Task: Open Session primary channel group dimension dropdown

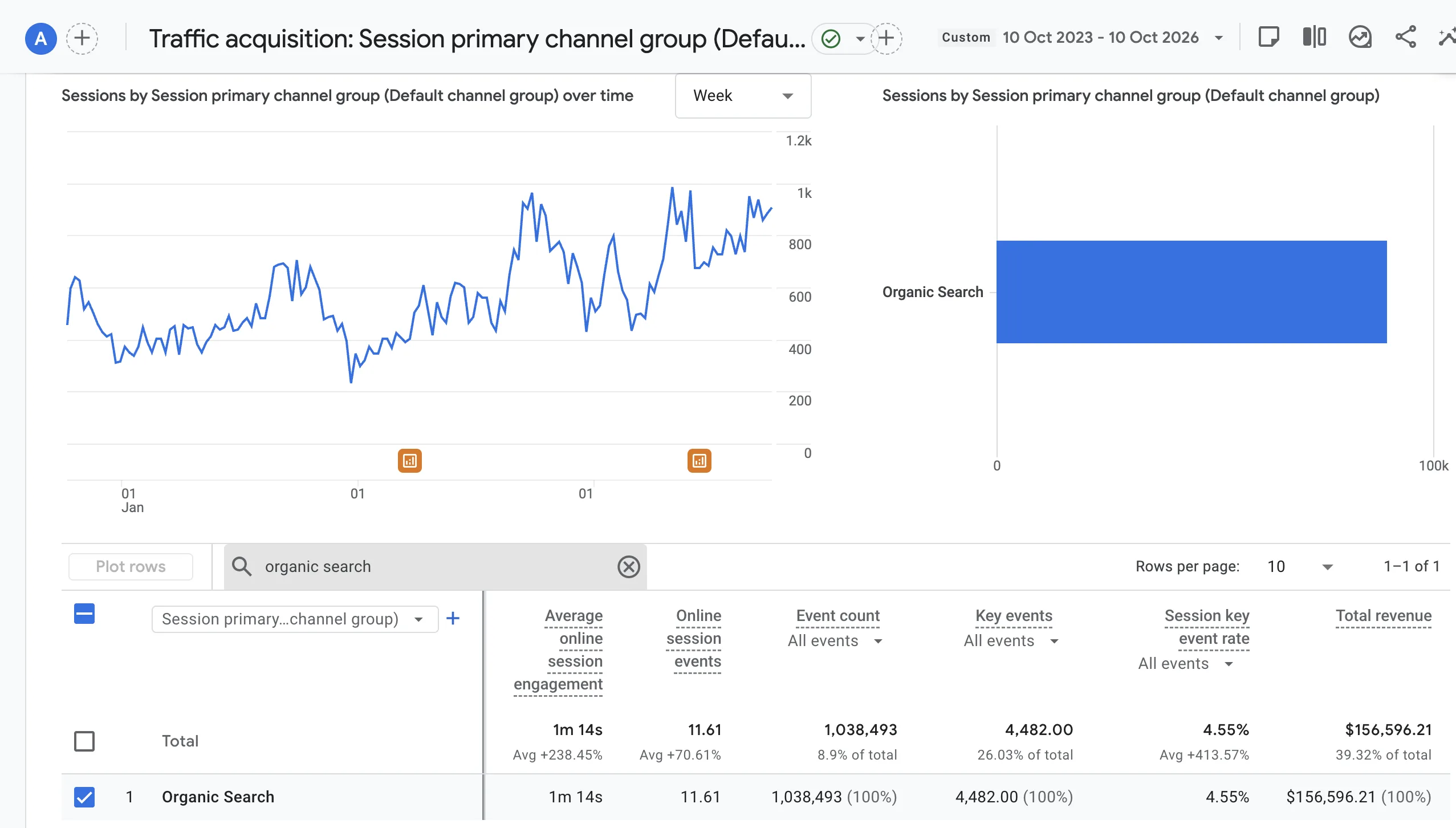Action: [x=295, y=619]
